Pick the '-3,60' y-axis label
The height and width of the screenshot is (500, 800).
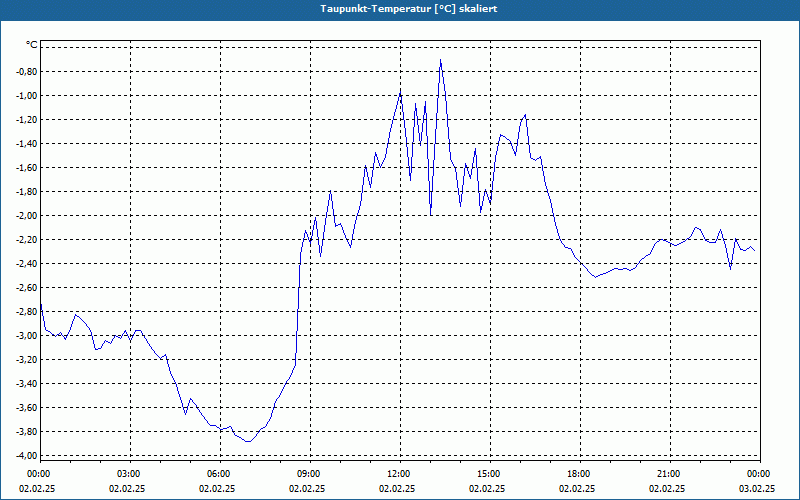(x=27, y=407)
